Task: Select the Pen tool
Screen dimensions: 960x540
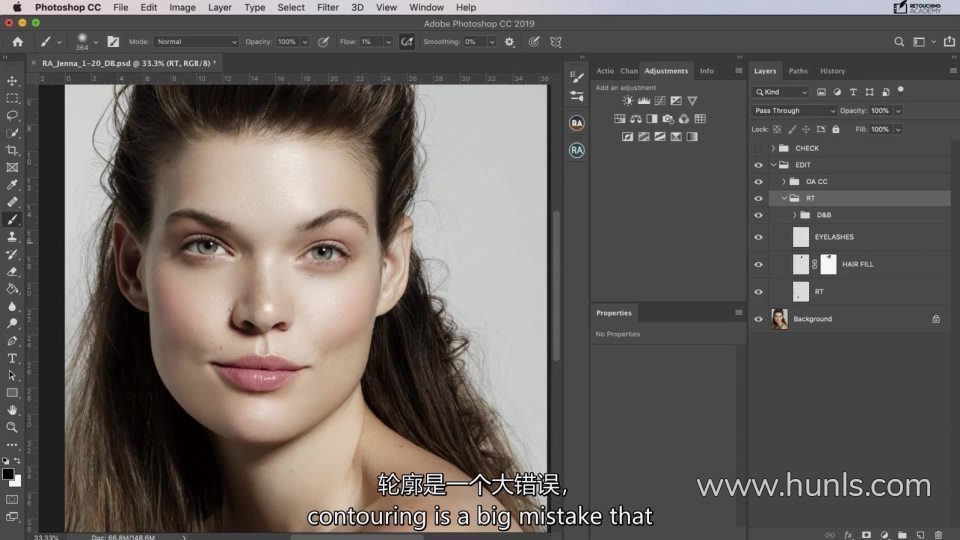Action: click(x=12, y=340)
